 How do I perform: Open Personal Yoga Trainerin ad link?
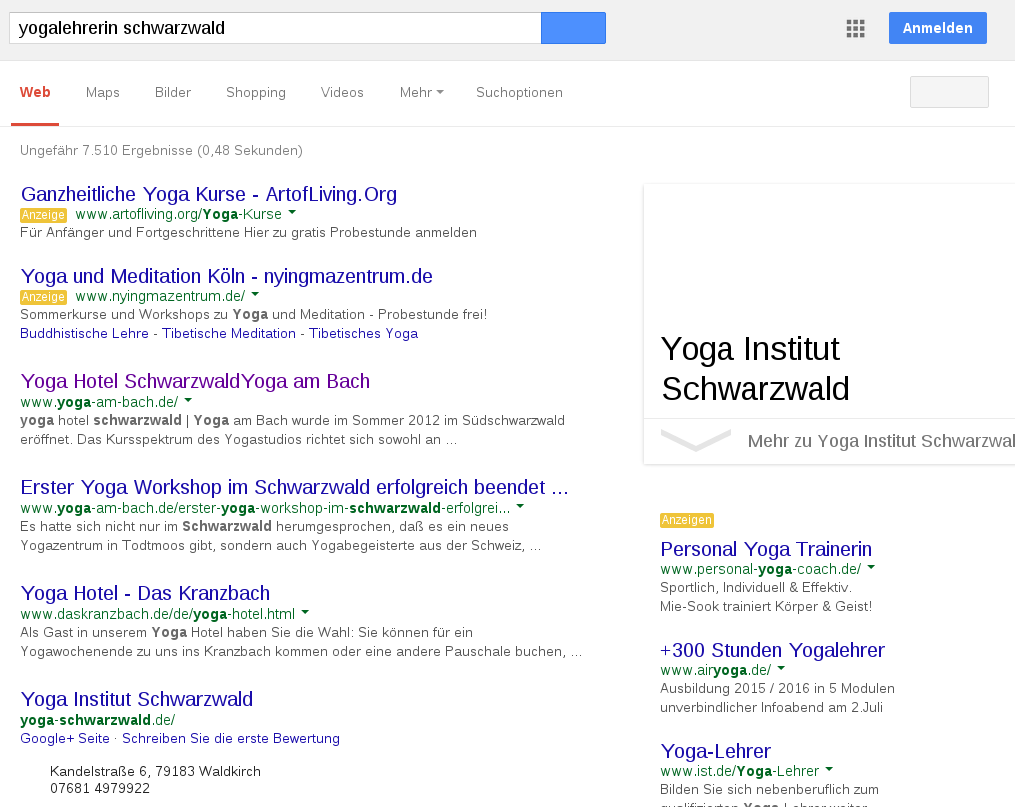click(766, 549)
